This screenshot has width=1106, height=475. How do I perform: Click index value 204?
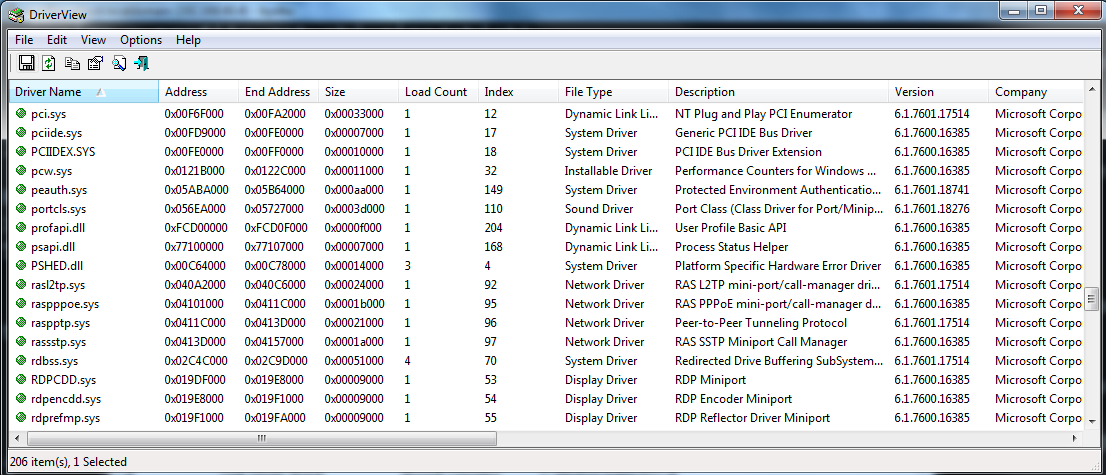point(494,228)
